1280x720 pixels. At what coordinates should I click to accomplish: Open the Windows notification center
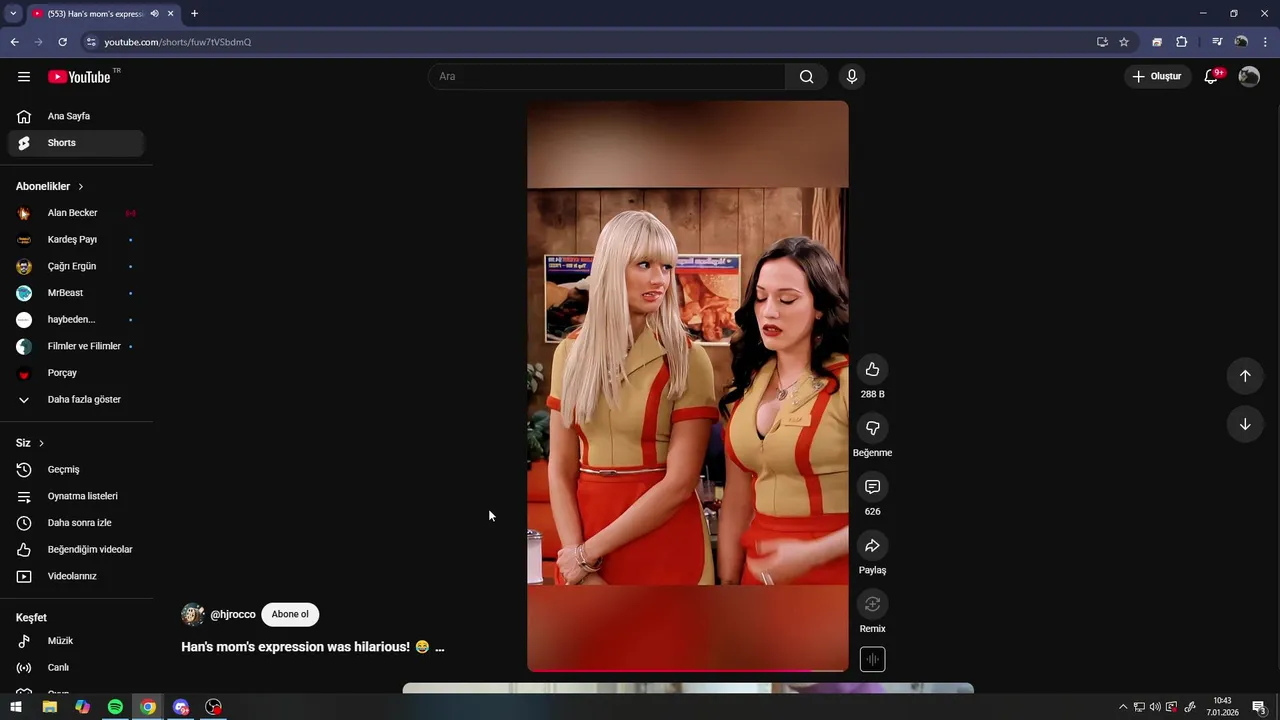[1260, 707]
